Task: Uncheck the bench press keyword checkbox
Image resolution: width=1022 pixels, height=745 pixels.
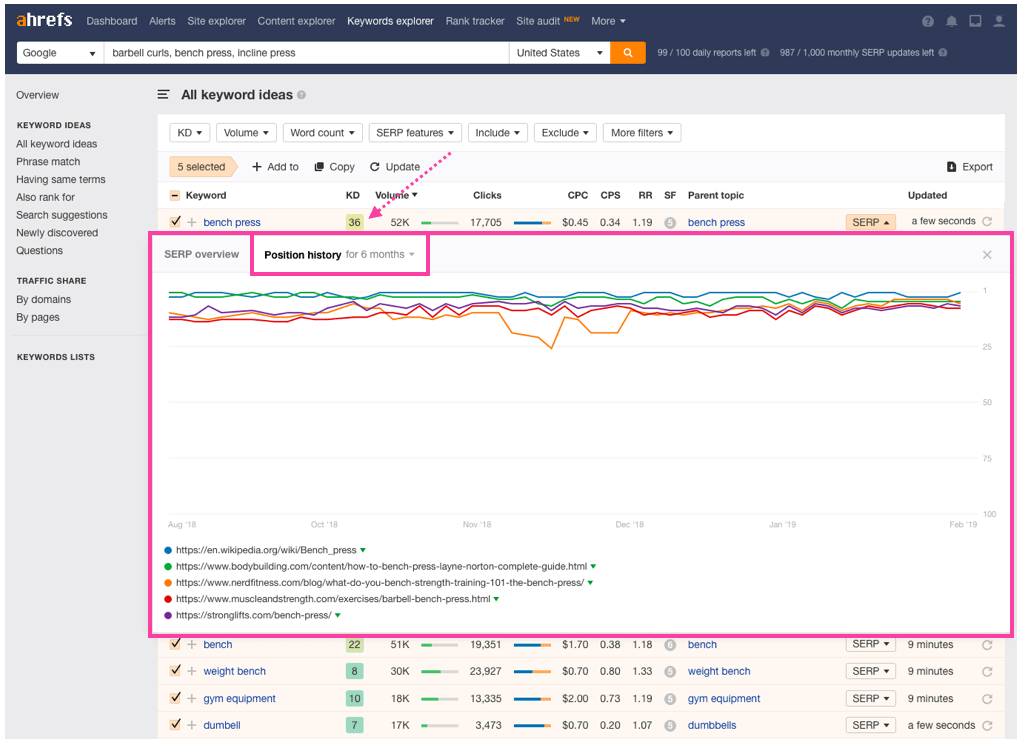Action: [x=175, y=222]
